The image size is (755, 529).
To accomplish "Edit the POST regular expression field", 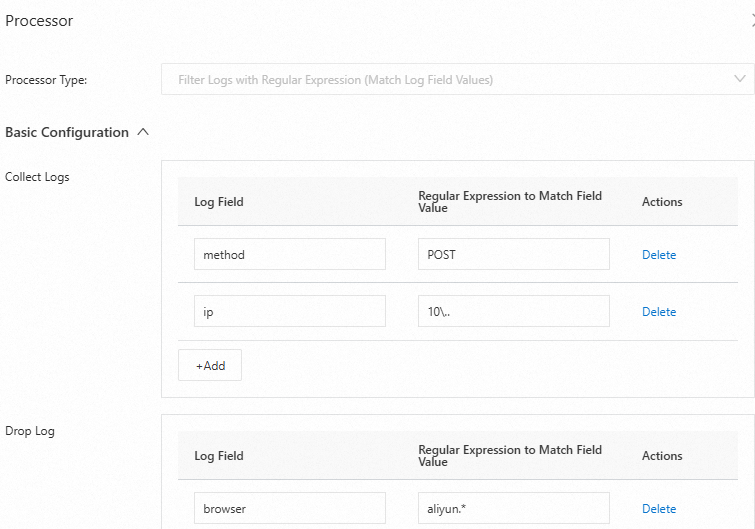I will click(513, 254).
